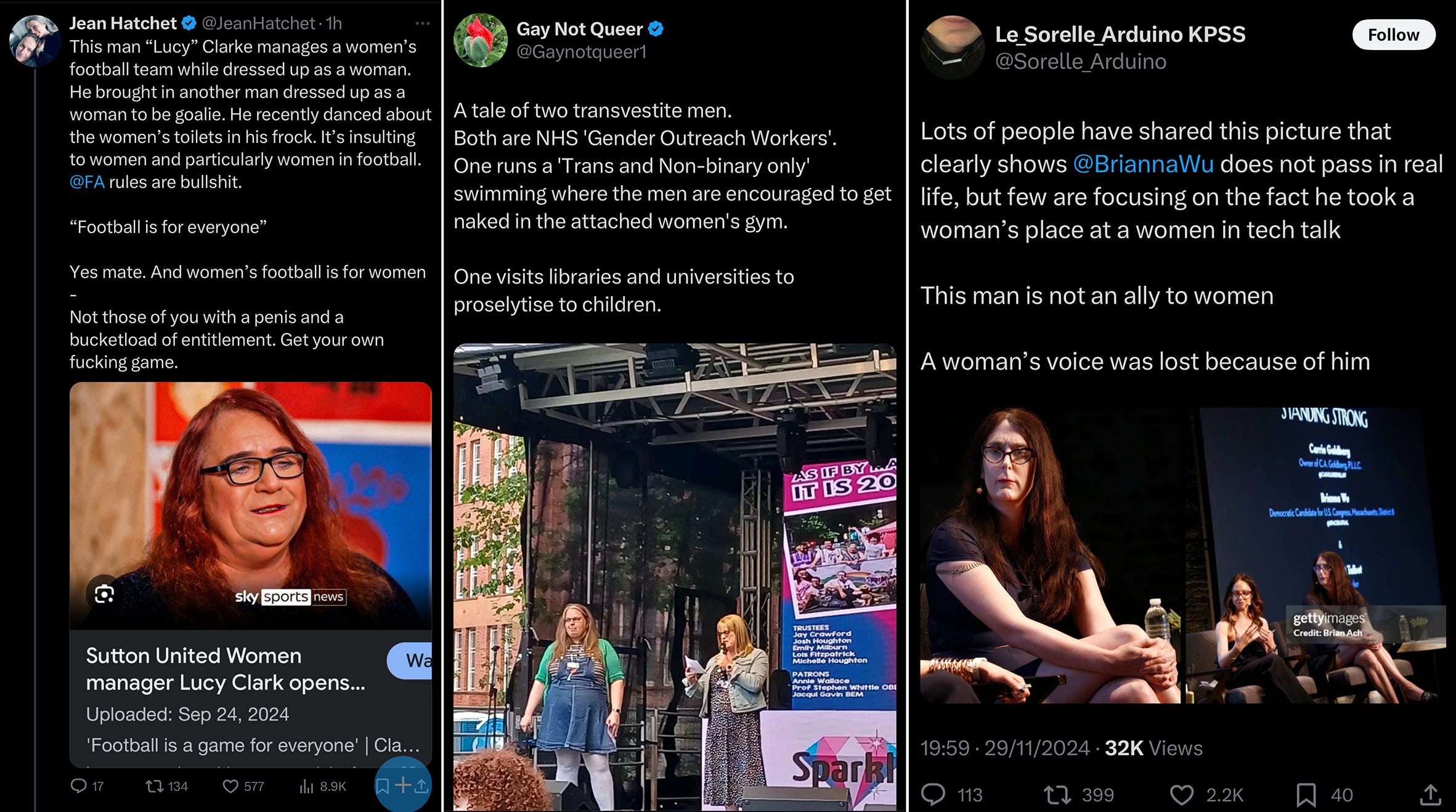Open Jean Hatchet's profile picture

[35, 41]
